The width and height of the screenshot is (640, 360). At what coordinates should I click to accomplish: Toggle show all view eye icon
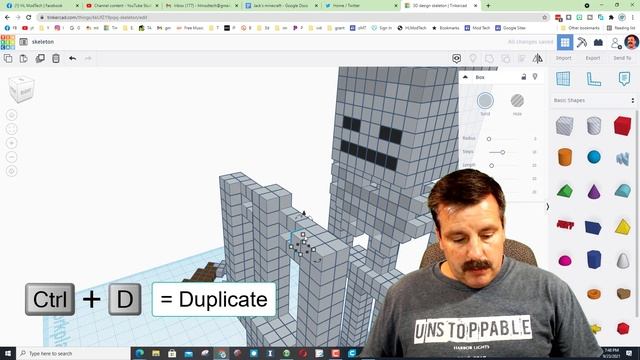click(457, 59)
